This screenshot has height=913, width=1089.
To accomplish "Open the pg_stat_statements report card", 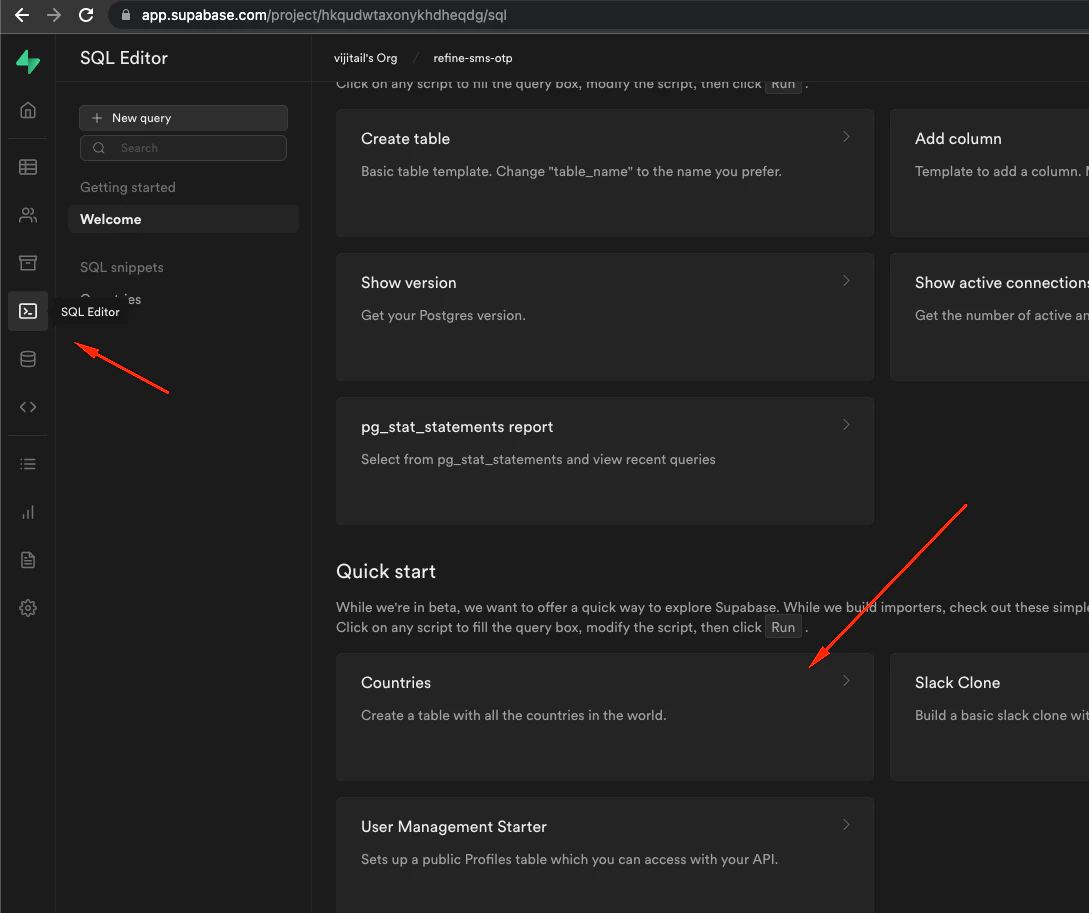I will pyautogui.click(x=604, y=460).
